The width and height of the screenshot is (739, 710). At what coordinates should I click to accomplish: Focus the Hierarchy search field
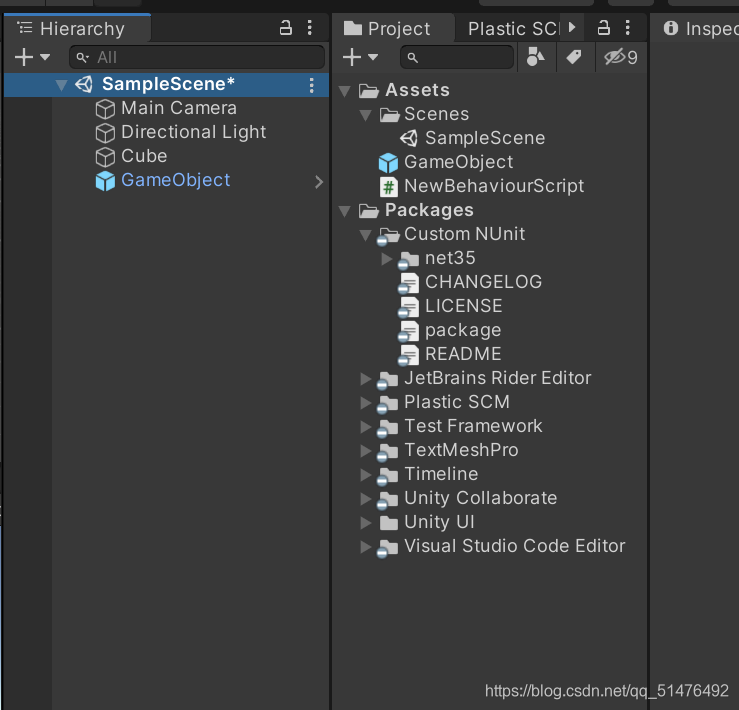coord(197,58)
